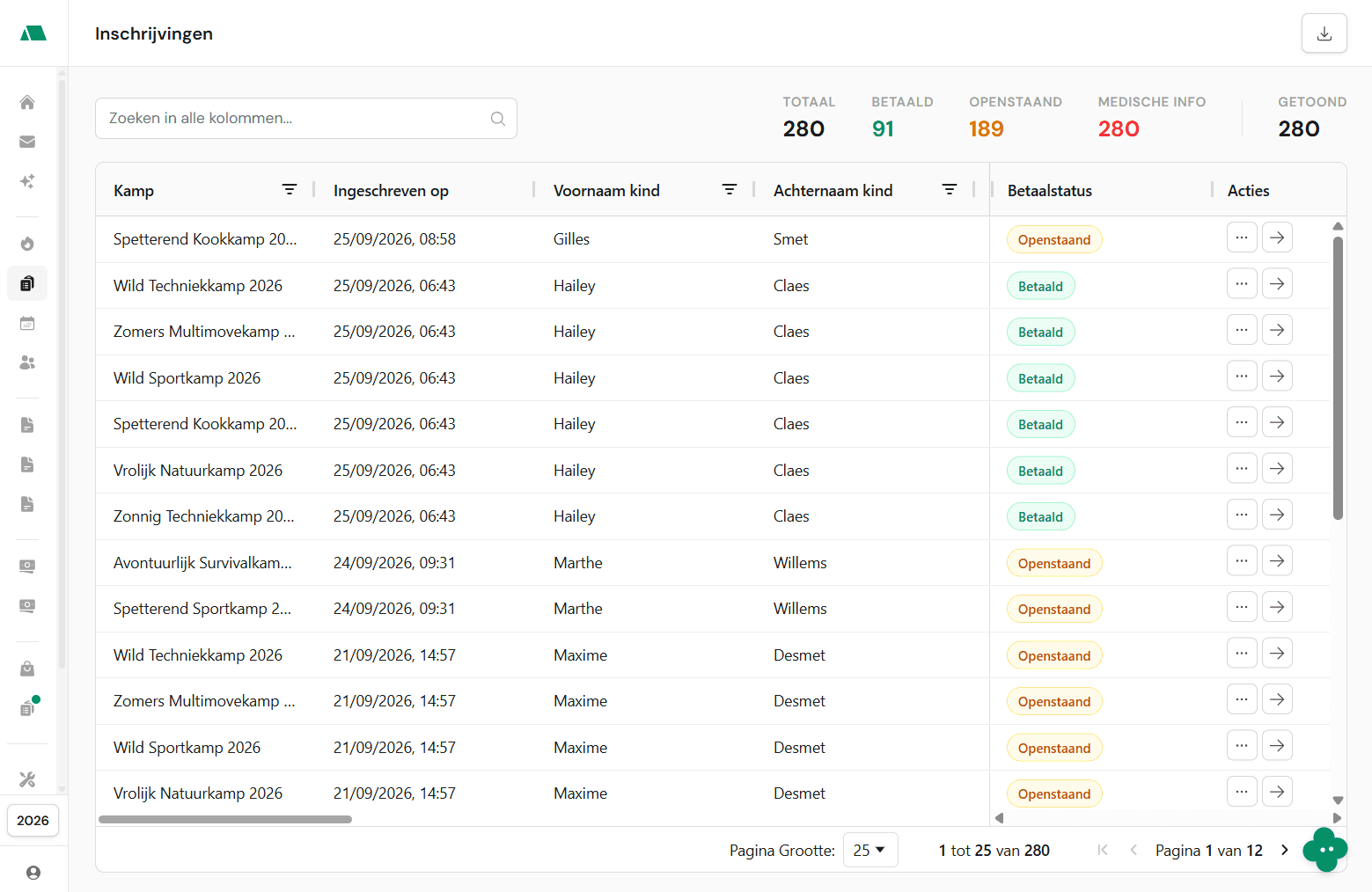Select the active inscriptions clipboard sidebar icon
The width and height of the screenshot is (1372, 892).
click(x=27, y=283)
